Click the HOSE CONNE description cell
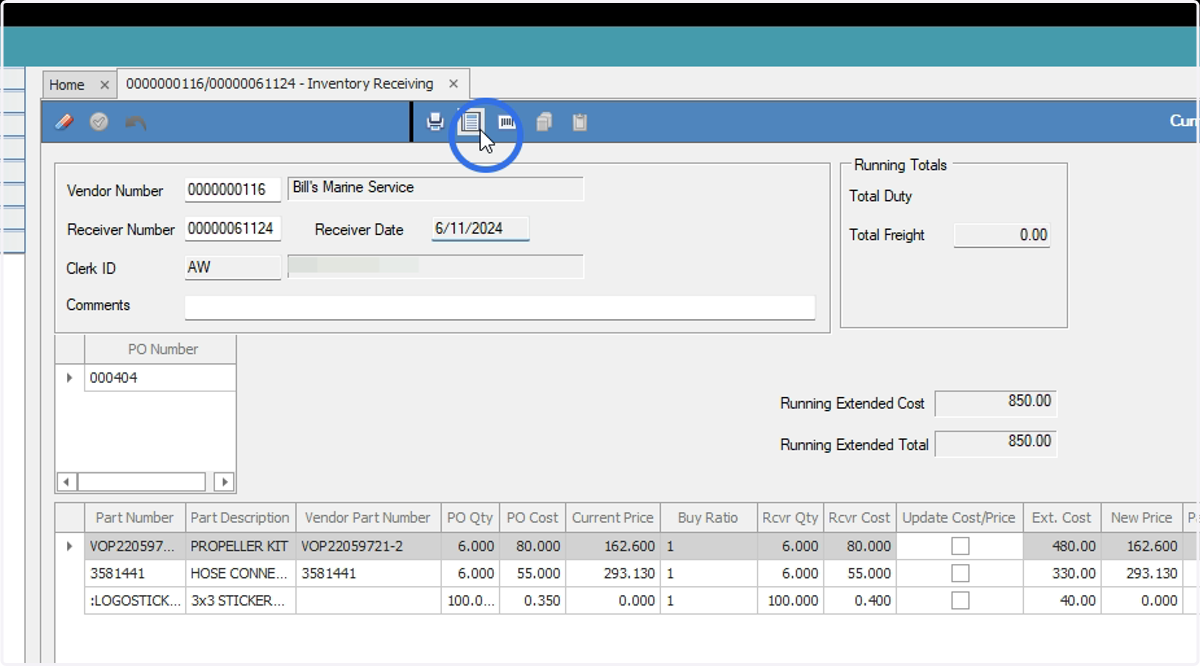The image size is (1200, 666). pos(240,573)
